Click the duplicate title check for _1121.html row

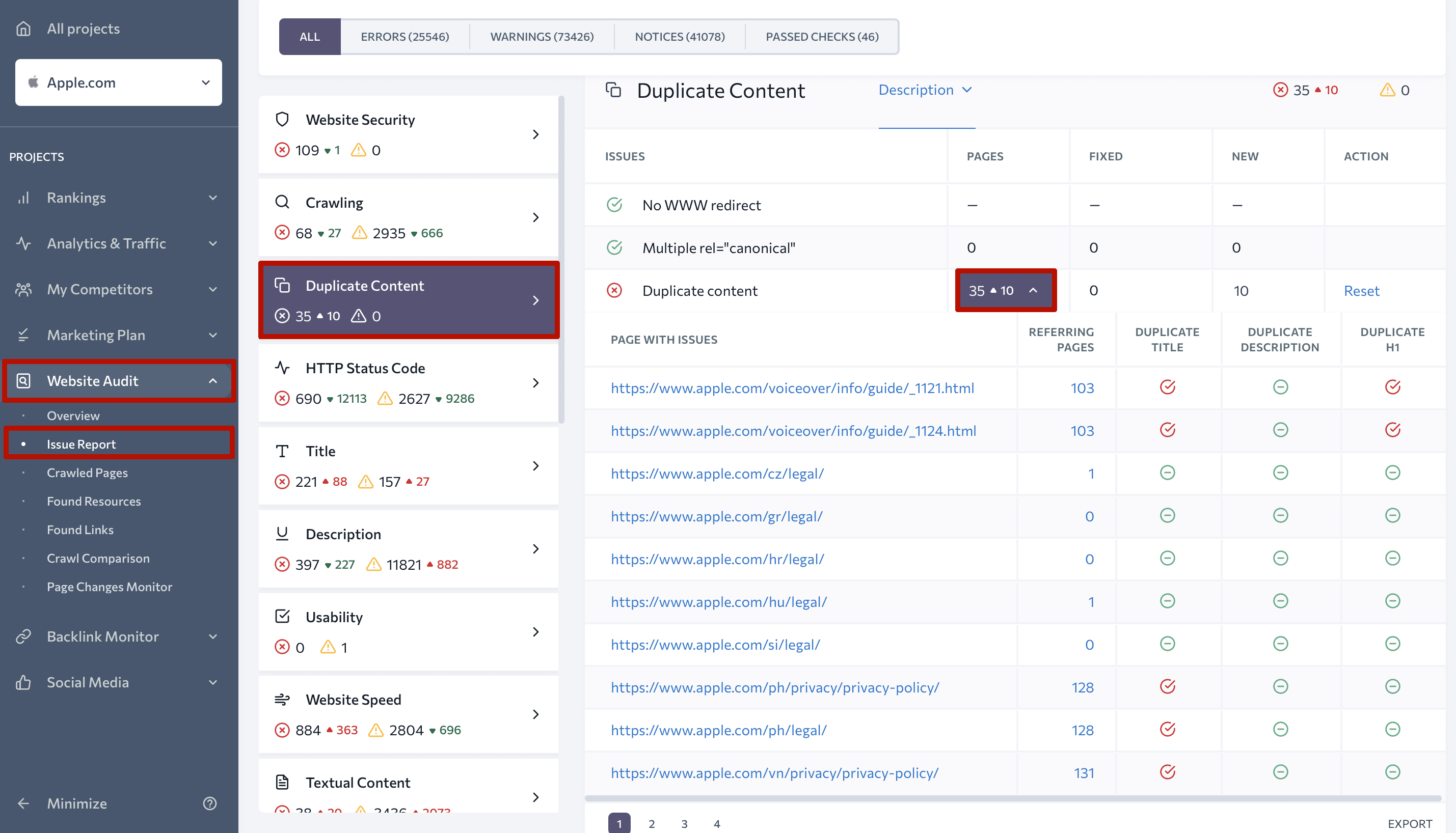1167,387
